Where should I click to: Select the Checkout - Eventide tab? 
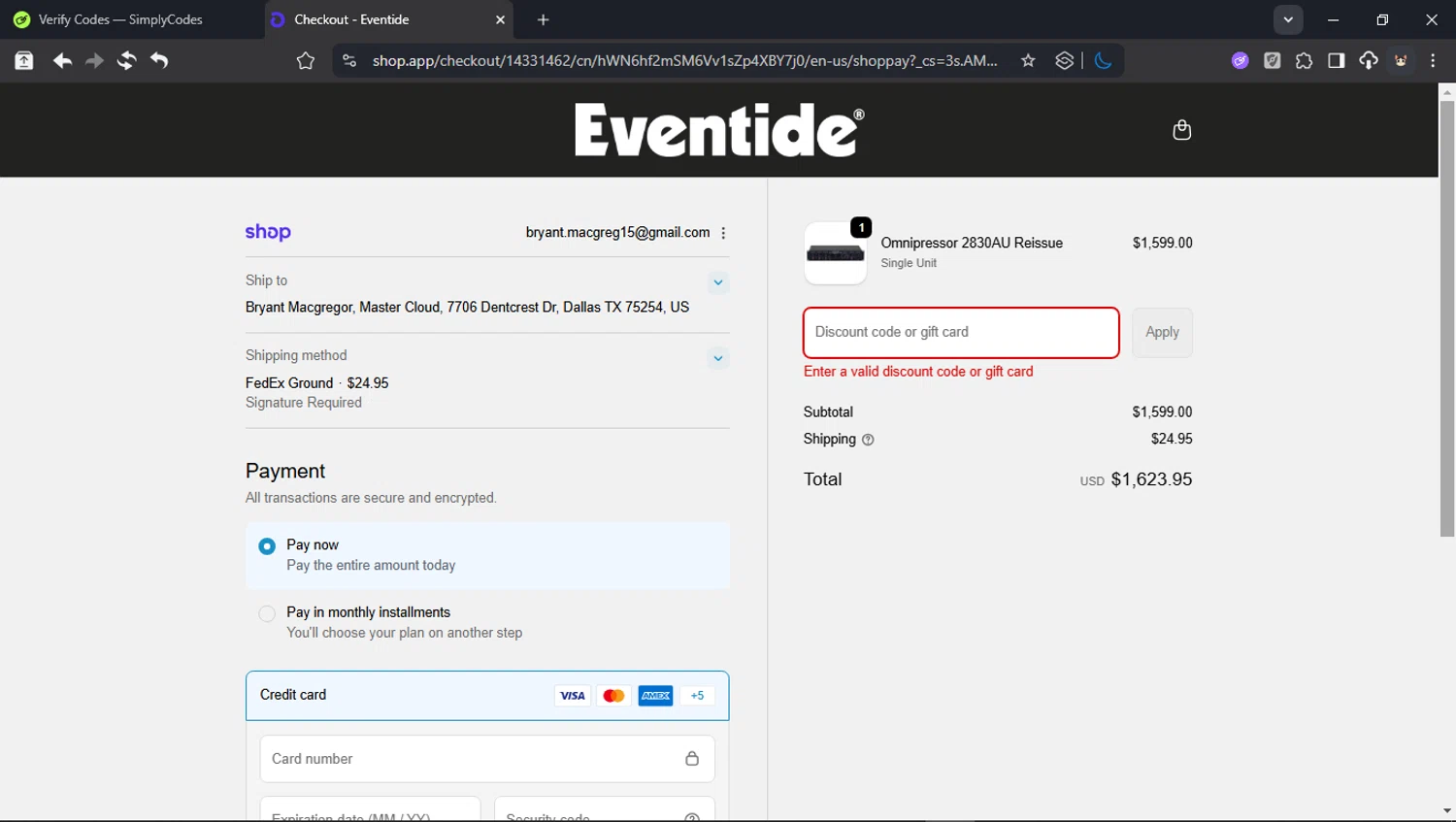coord(388,19)
